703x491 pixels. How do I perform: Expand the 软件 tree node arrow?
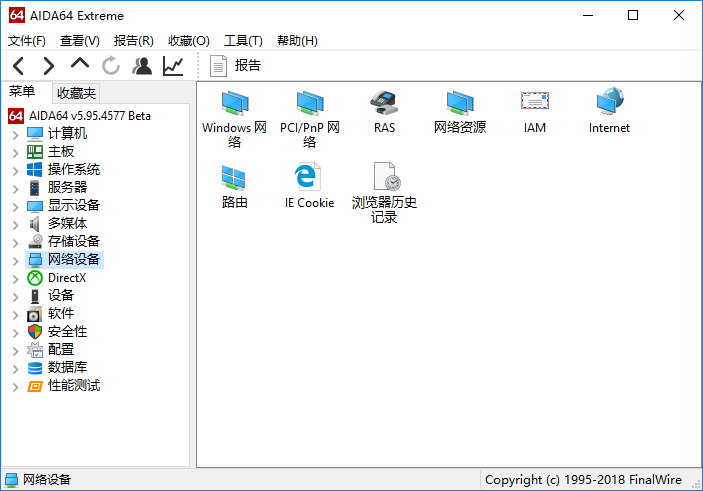(x=16, y=315)
